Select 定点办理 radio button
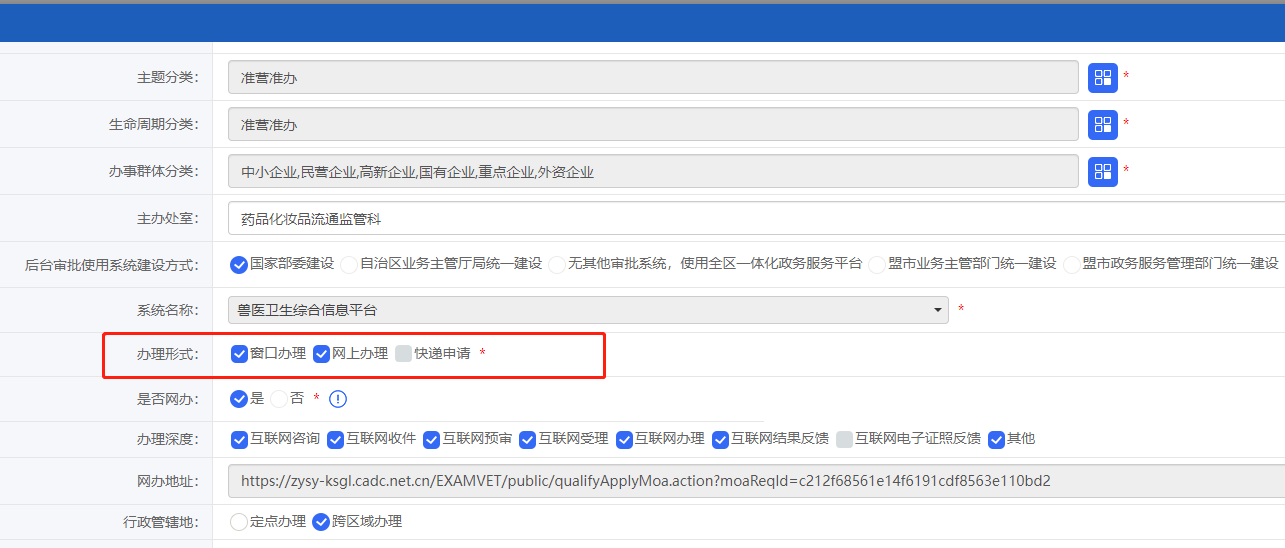 tap(239, 522)
